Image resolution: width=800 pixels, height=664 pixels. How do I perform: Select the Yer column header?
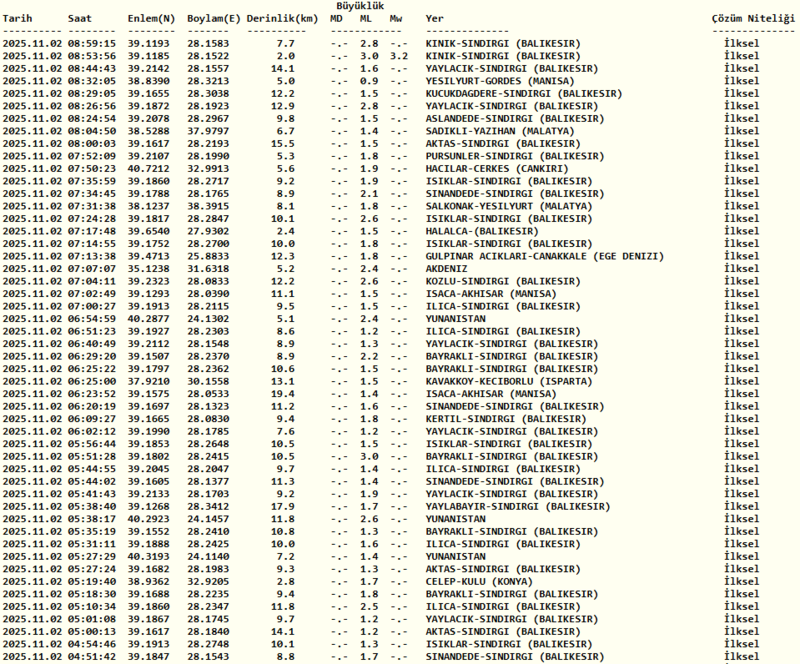click(x=435, y=19)
